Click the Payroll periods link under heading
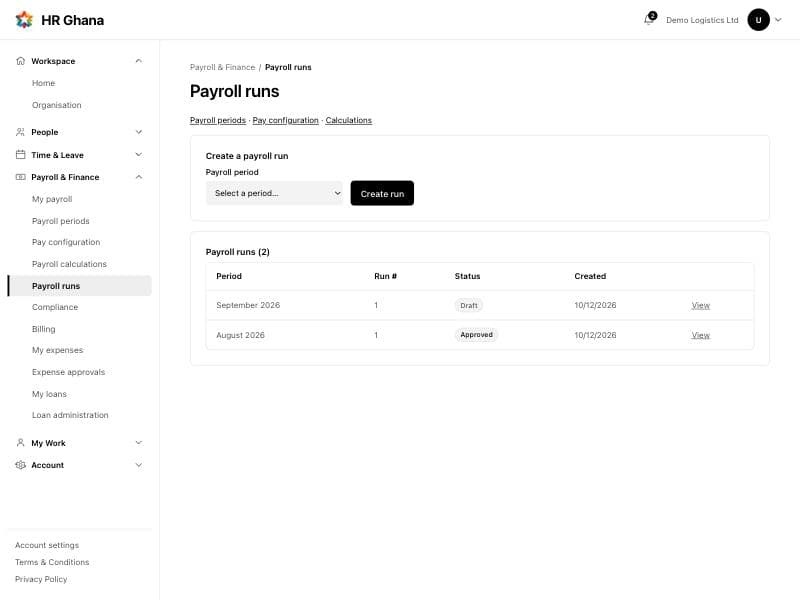The width and height of the screenshot is (800, 600). tap(218, 120)
